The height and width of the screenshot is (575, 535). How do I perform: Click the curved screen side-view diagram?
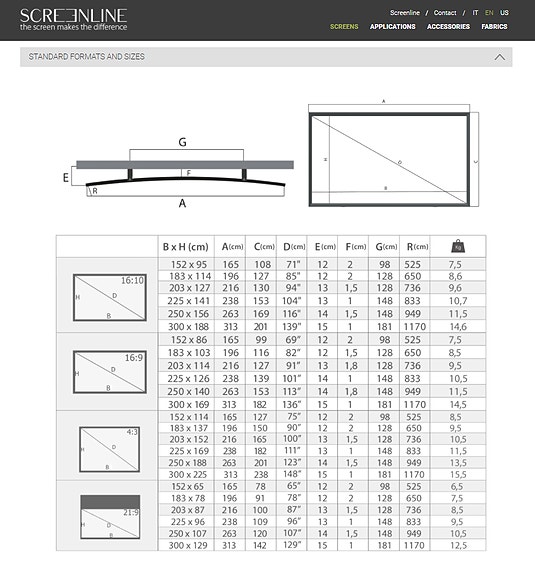tap(180, 172)
